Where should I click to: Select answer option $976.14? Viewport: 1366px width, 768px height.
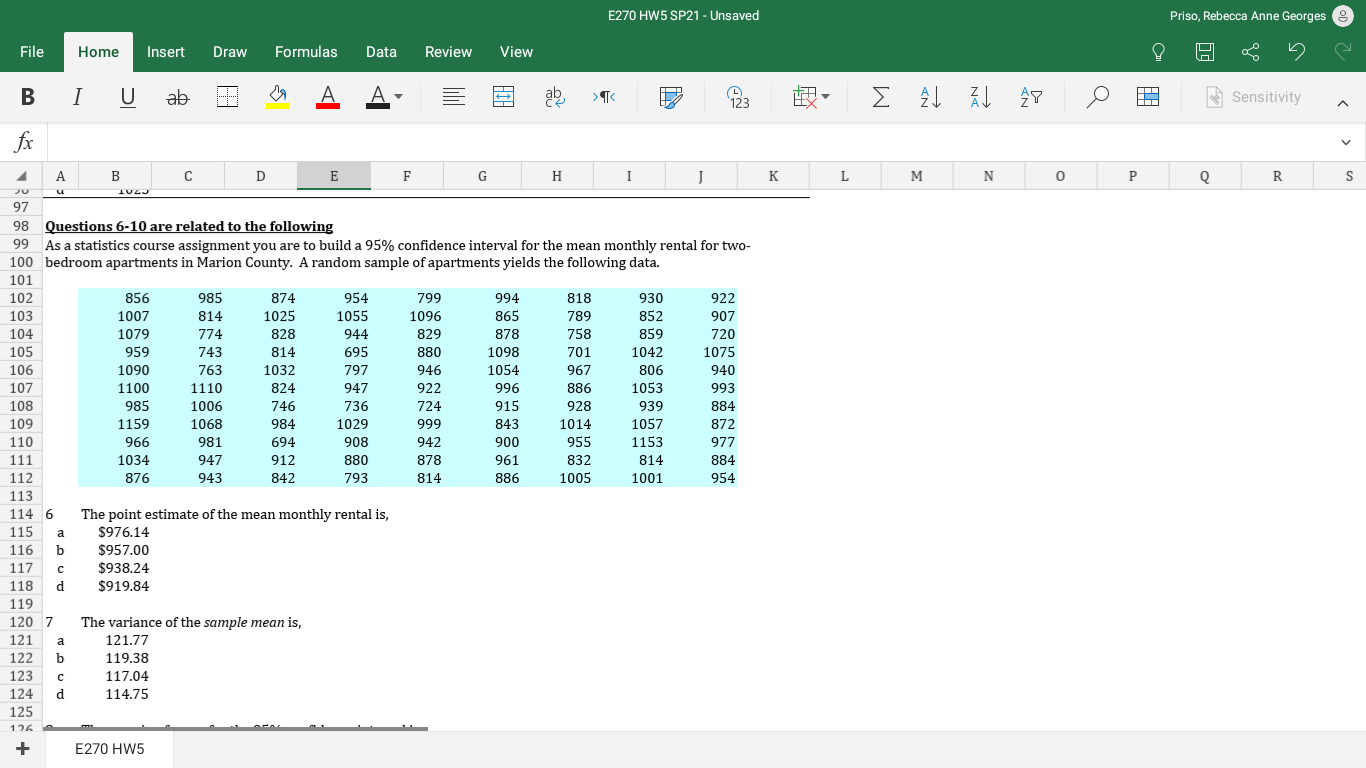pos(123,532)
